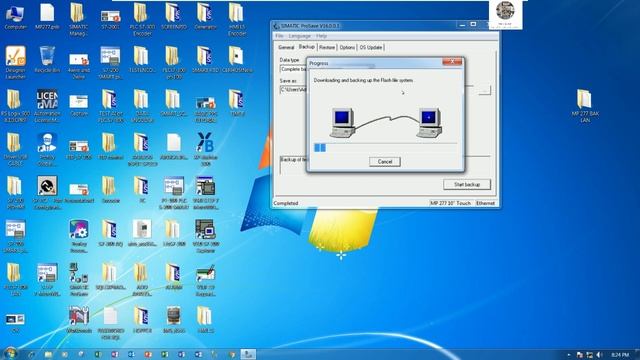Select the MP 277 BAK folder on desktop
The width and height of the screenshot is (640, 360).
585,106
